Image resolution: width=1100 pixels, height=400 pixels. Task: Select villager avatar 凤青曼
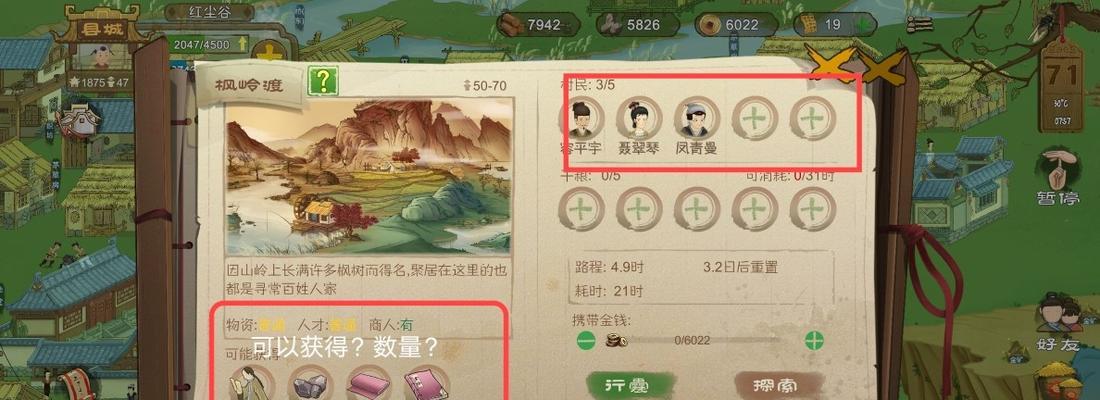point(697,118)
